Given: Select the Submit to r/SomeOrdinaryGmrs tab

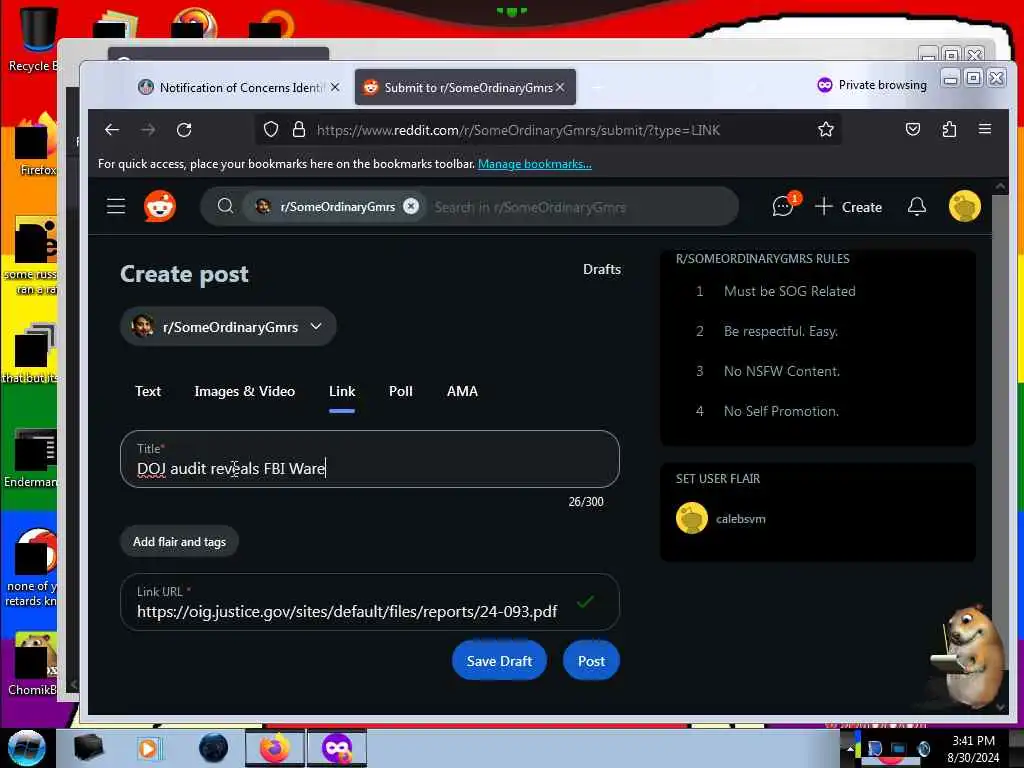Looking at the screenshot, I should coord(465,88).
